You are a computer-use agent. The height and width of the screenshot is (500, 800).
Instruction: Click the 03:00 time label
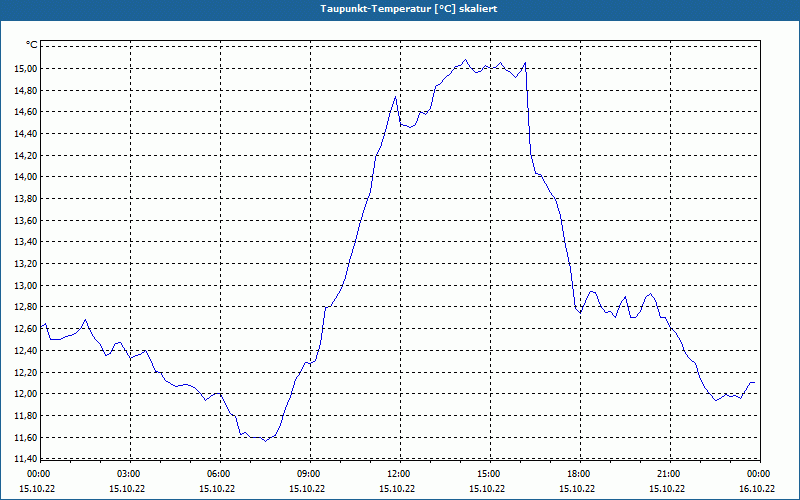[130, 474]
